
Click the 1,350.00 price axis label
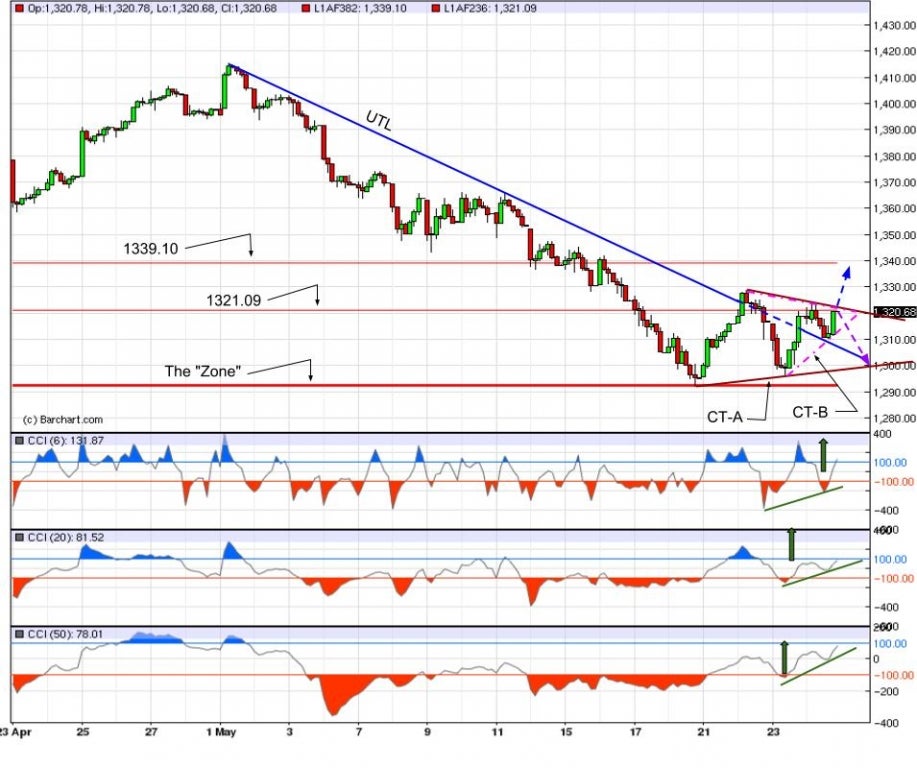[x=894, y=235]
